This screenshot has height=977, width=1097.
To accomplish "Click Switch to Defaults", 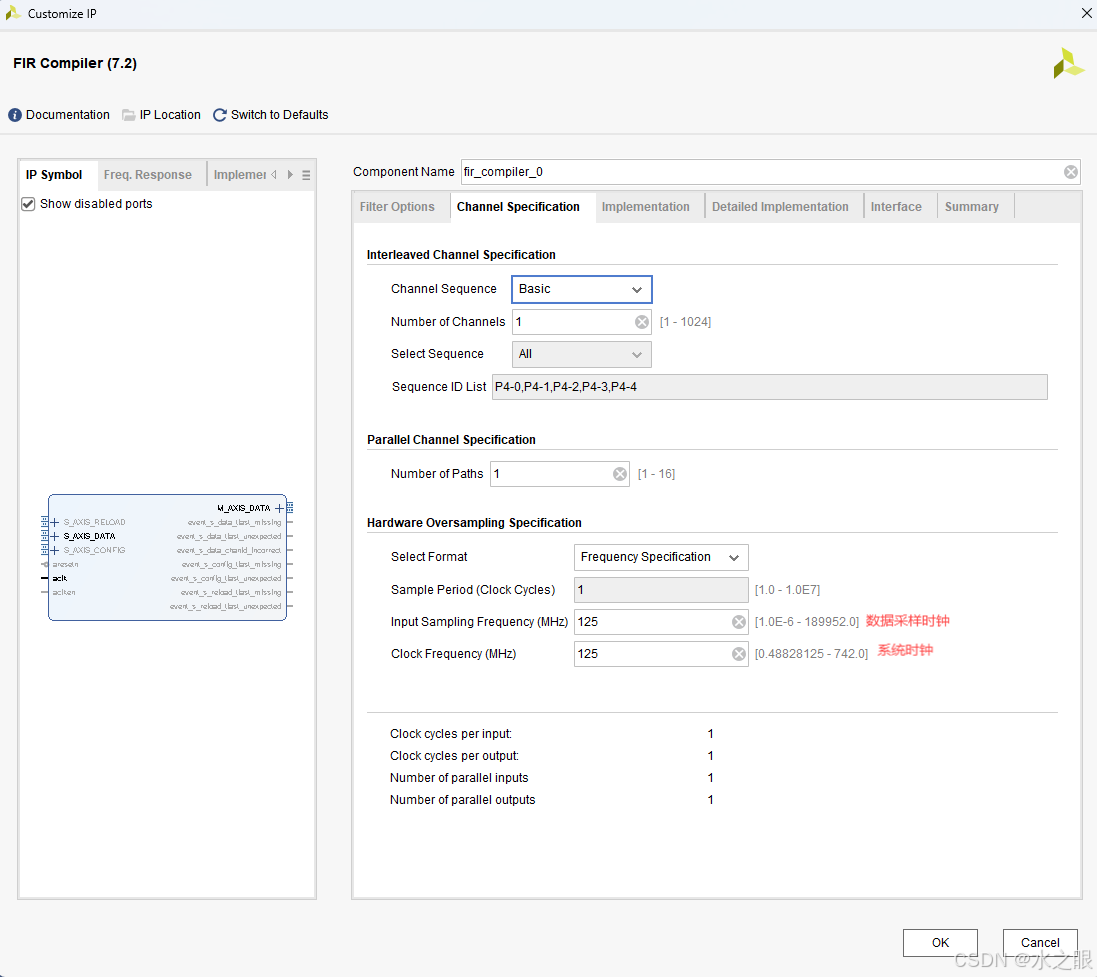I will (279, 115).
